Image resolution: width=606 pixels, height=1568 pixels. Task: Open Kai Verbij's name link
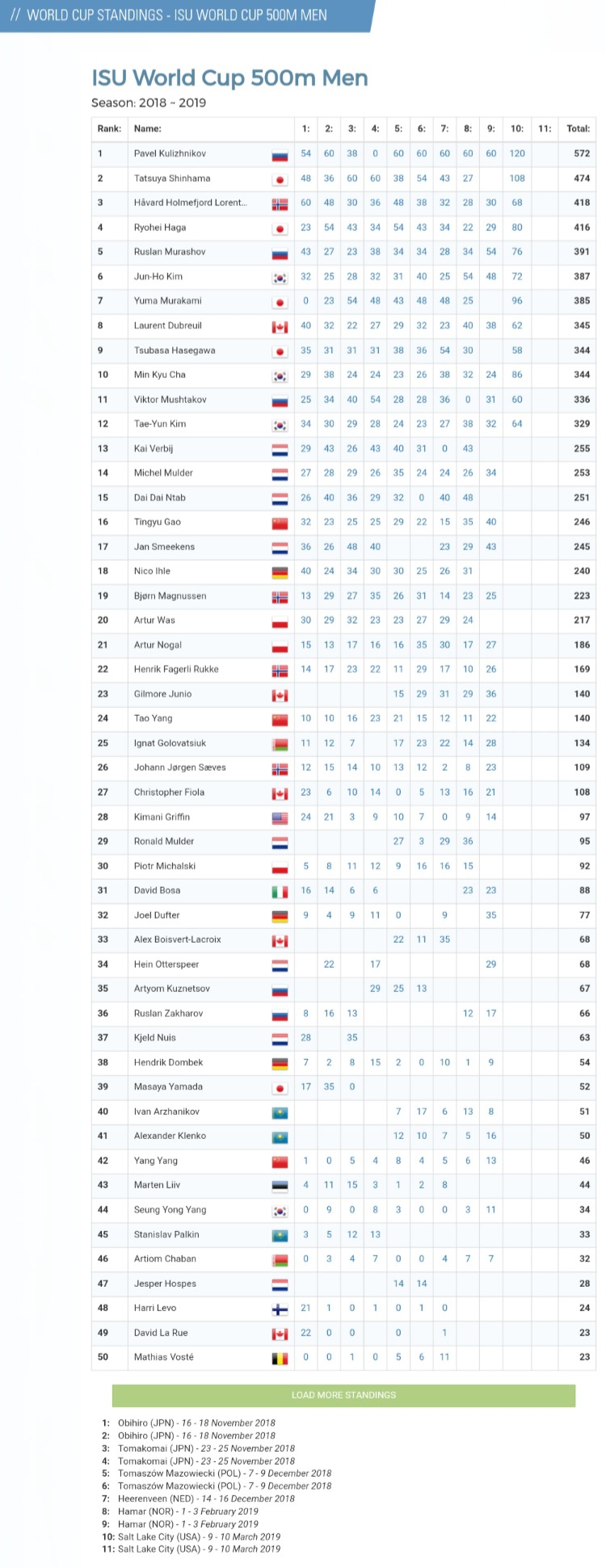(154, 448)
